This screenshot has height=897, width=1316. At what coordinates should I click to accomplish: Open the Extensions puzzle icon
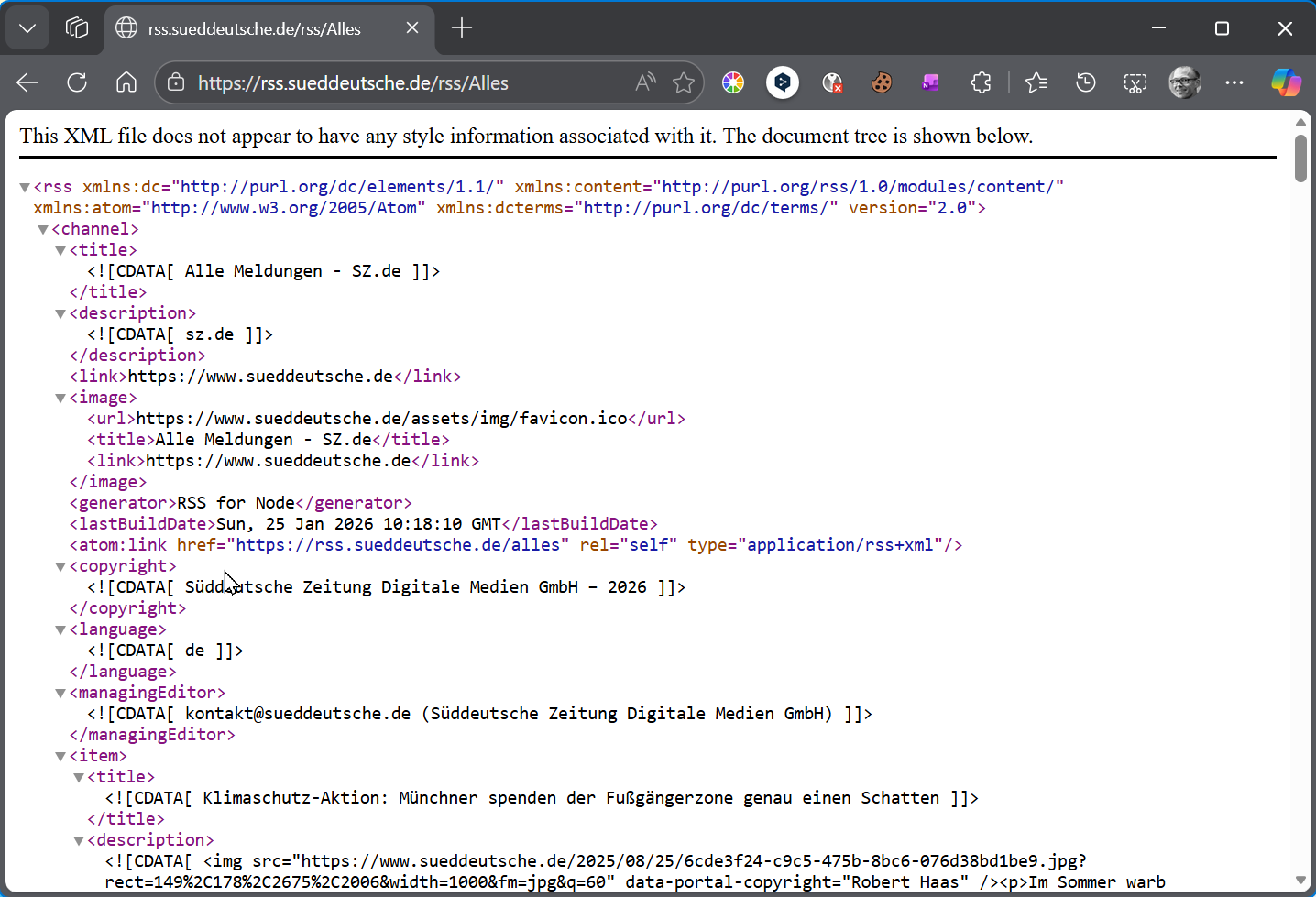point(981,82)
